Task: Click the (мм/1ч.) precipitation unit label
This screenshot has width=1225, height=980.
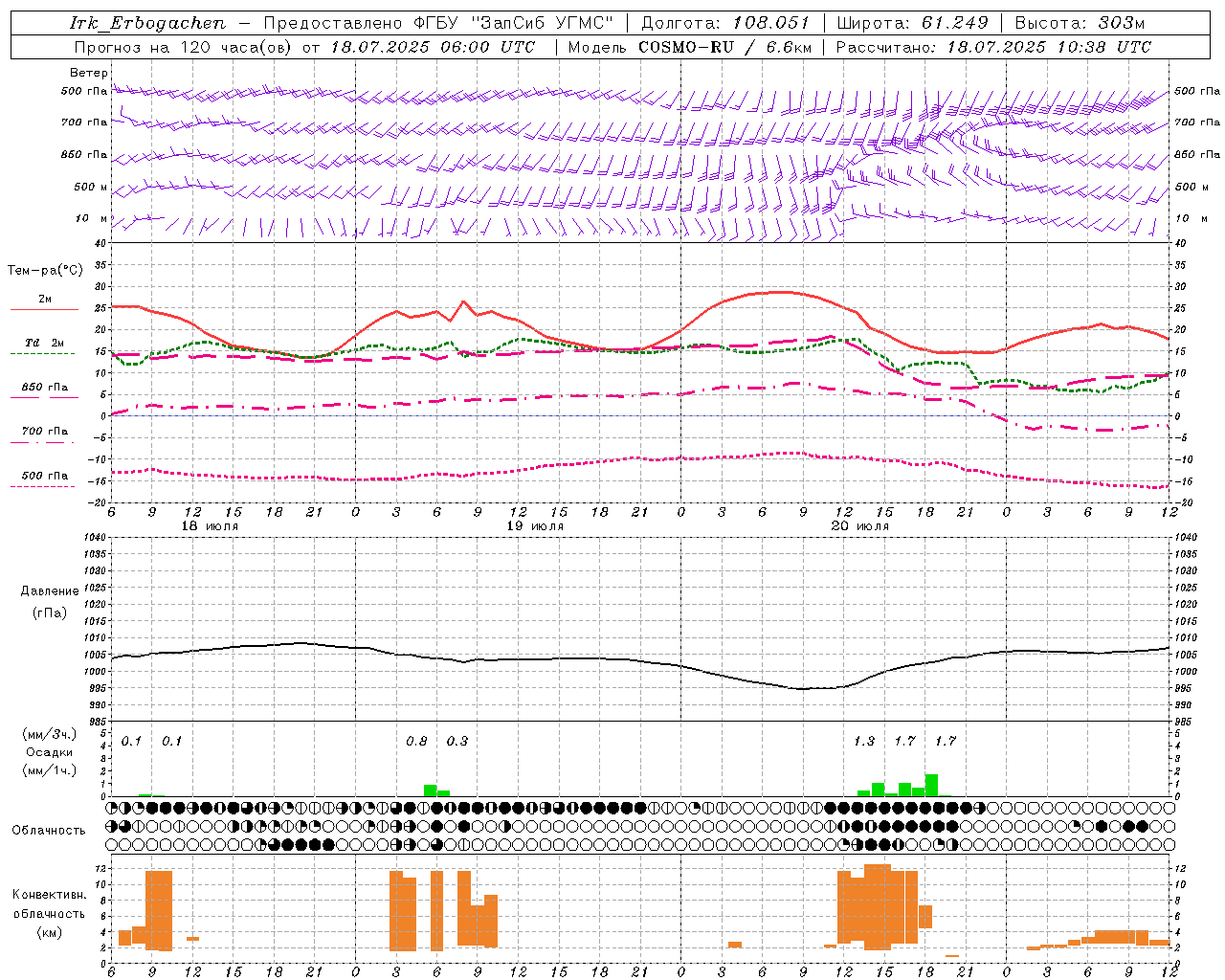Action: tap(50, 770)
